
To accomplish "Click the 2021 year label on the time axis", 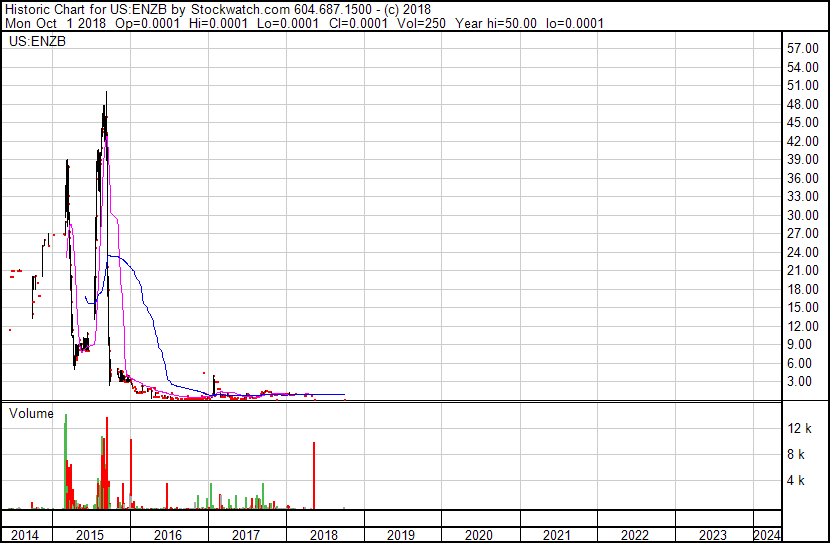I will click(557, 535).
